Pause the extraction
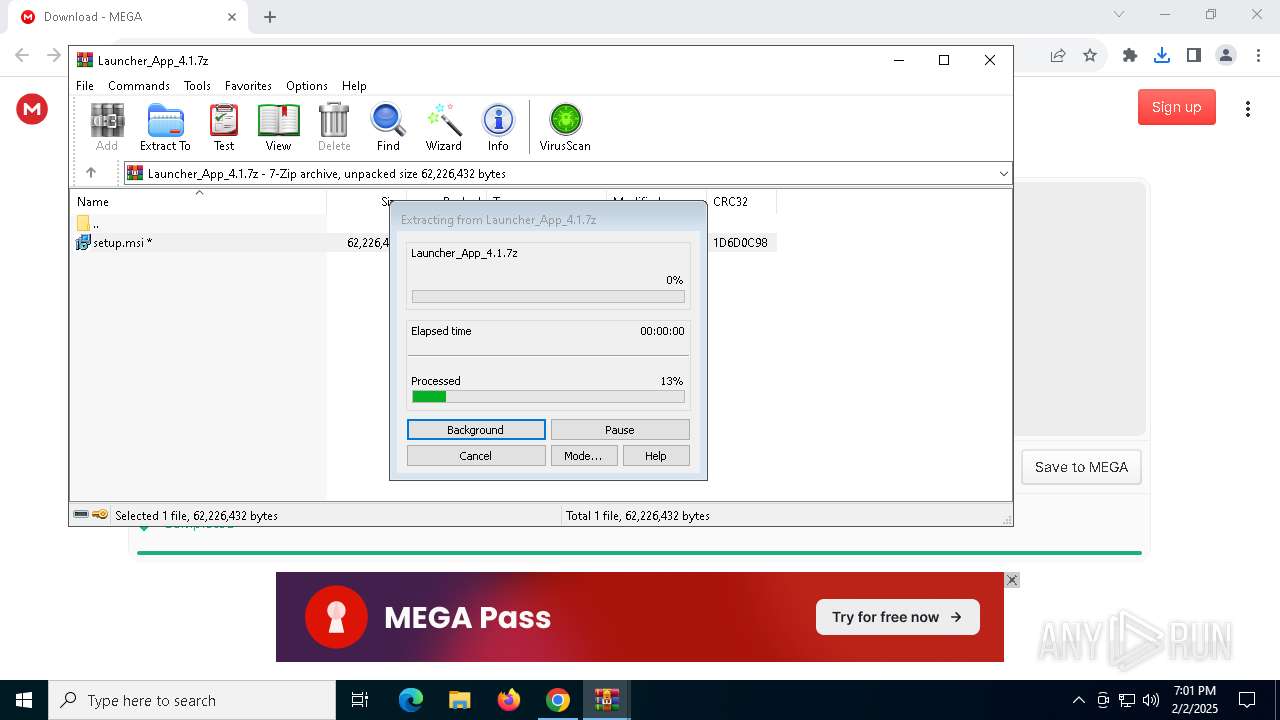1280x720 pixels. 620,430
